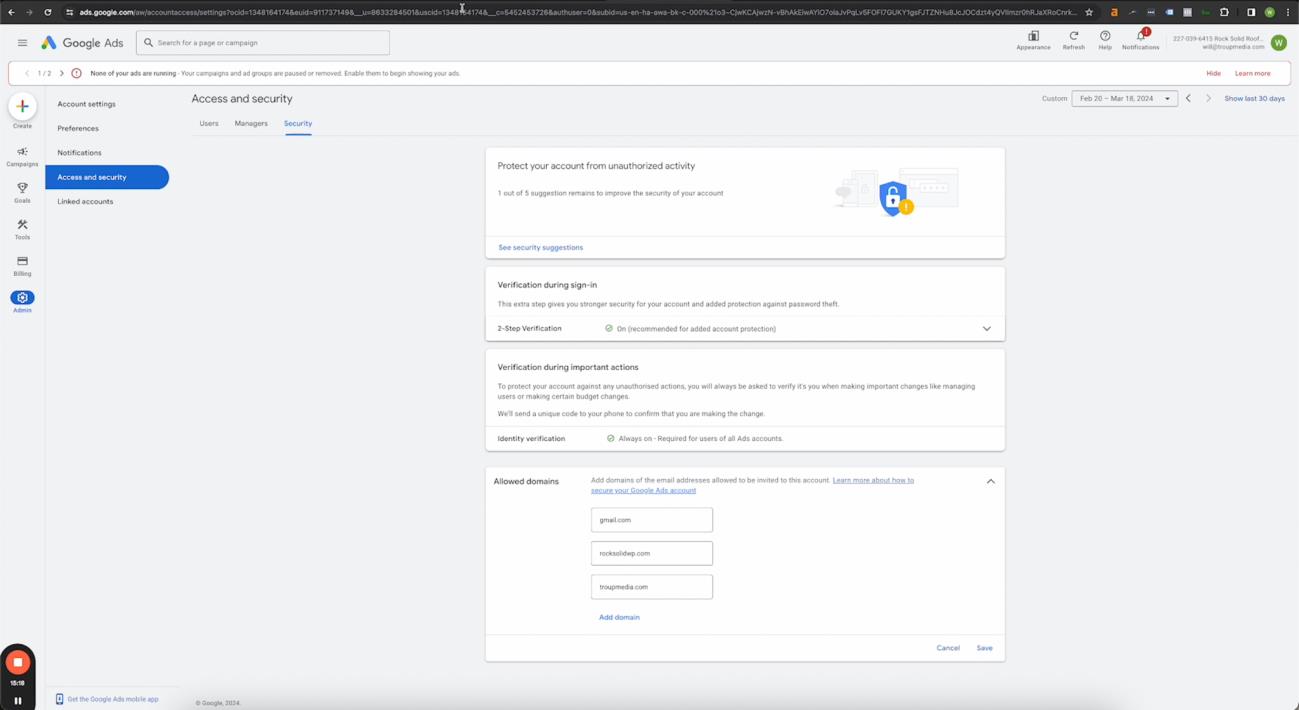Open Billing from the left rail
Image resolution: width=1299 pixels, height=710 pixels.
coord(22,265)
